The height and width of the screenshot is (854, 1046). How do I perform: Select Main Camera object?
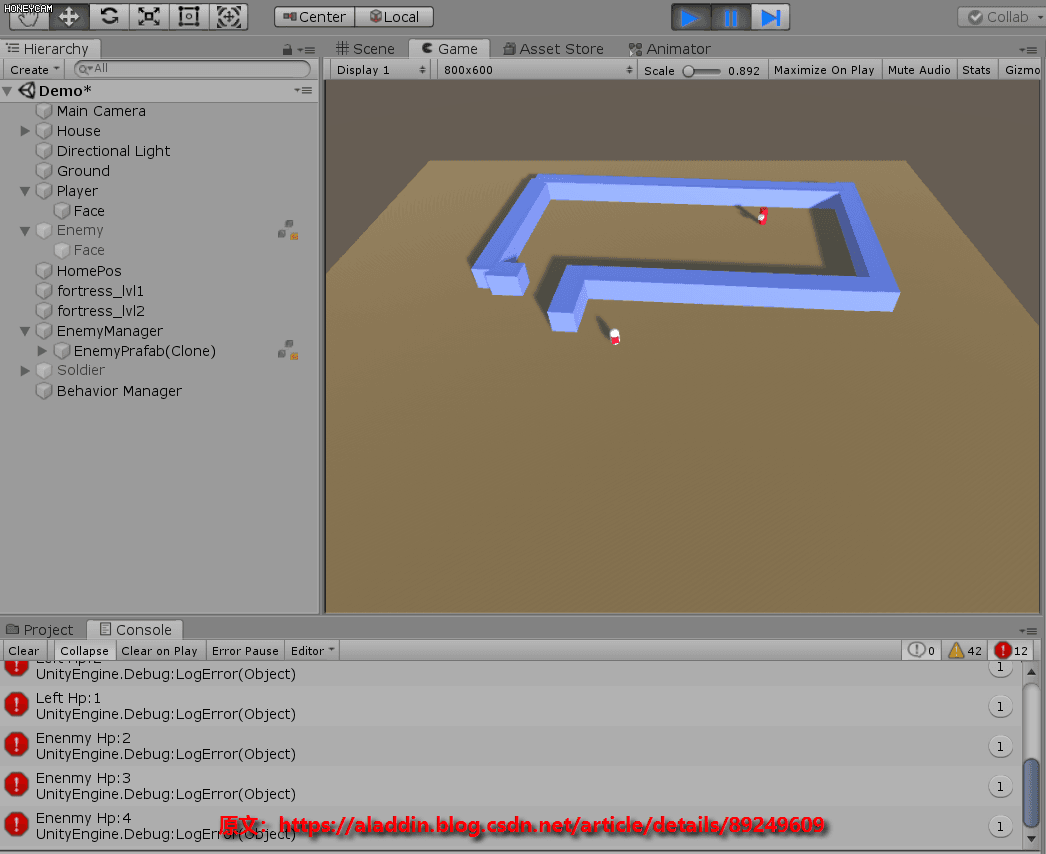(101, 111)
